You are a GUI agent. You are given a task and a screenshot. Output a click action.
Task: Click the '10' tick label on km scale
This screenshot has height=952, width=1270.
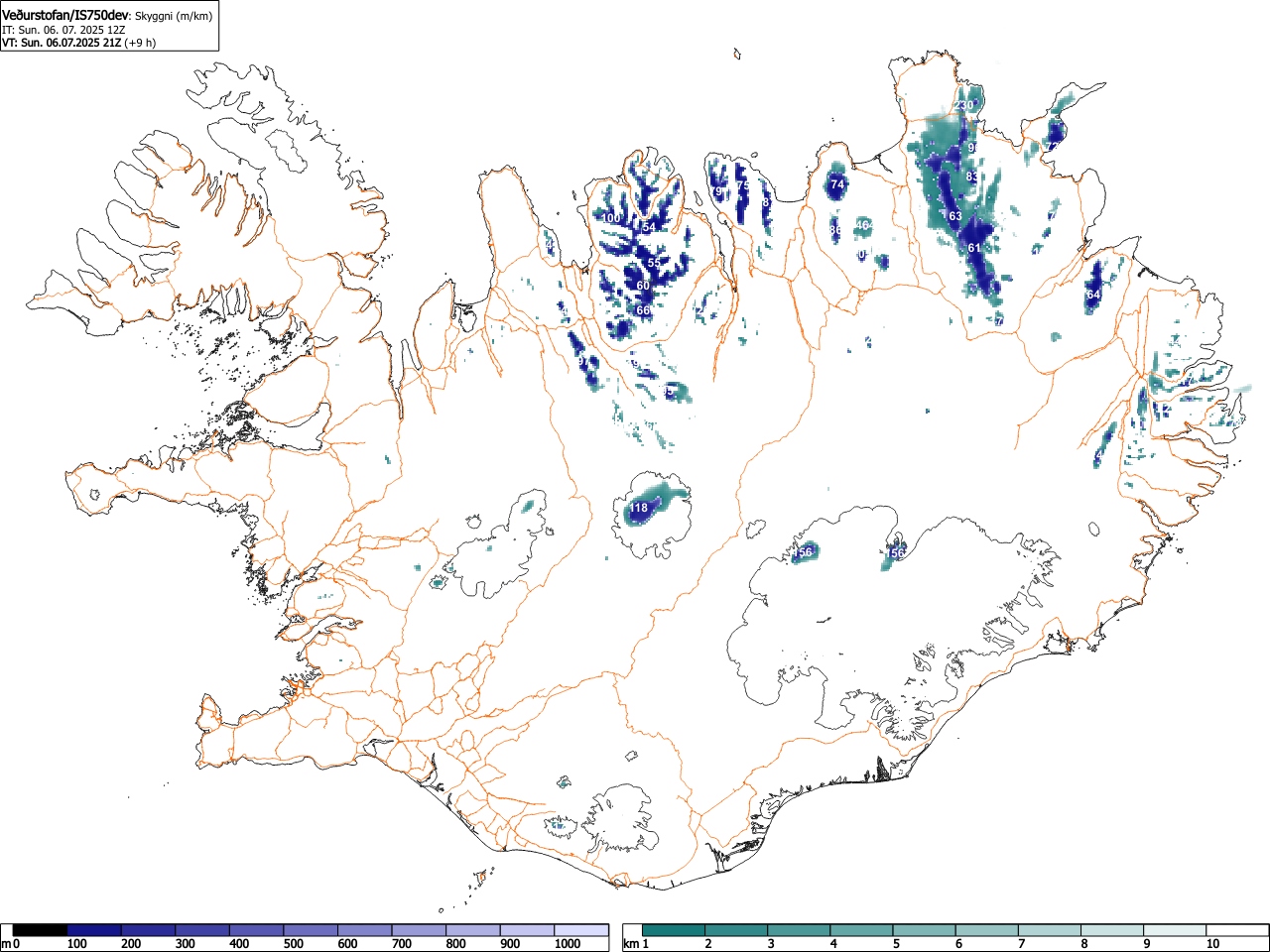(x=1212, y=944)
